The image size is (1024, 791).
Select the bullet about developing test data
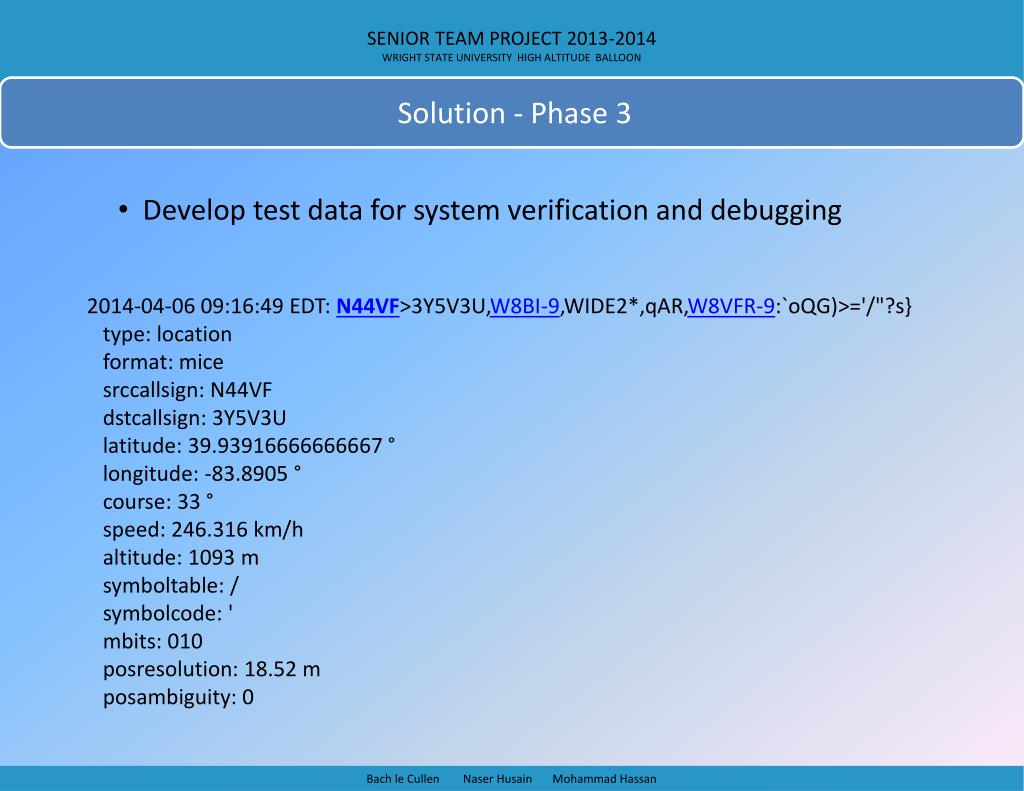[492, 211]
